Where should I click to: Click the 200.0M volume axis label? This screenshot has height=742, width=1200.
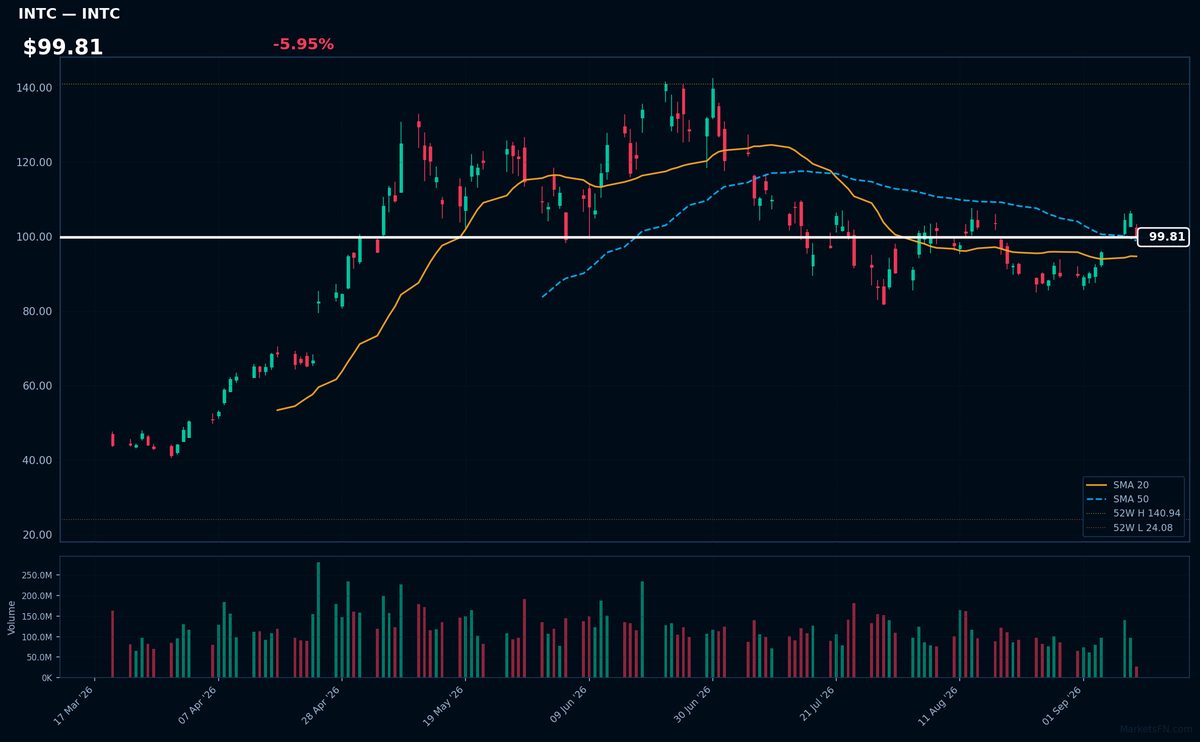pyautogui.click(x=37, y=596)
